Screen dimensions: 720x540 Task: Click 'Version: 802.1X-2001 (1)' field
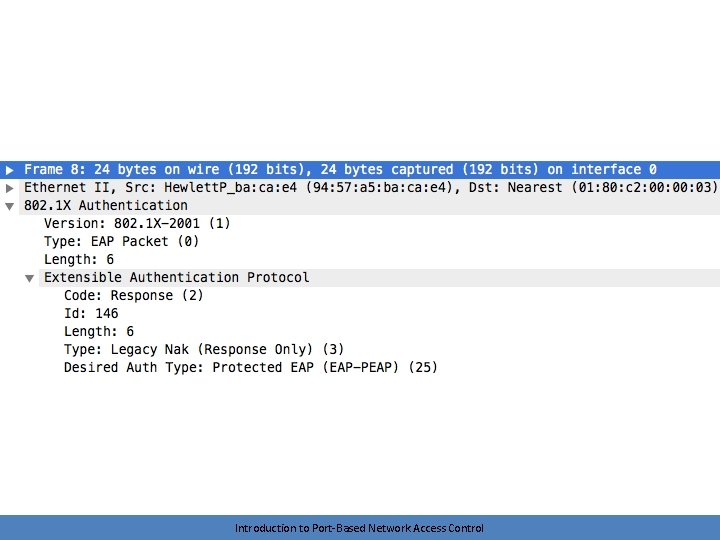coord(137,223)
